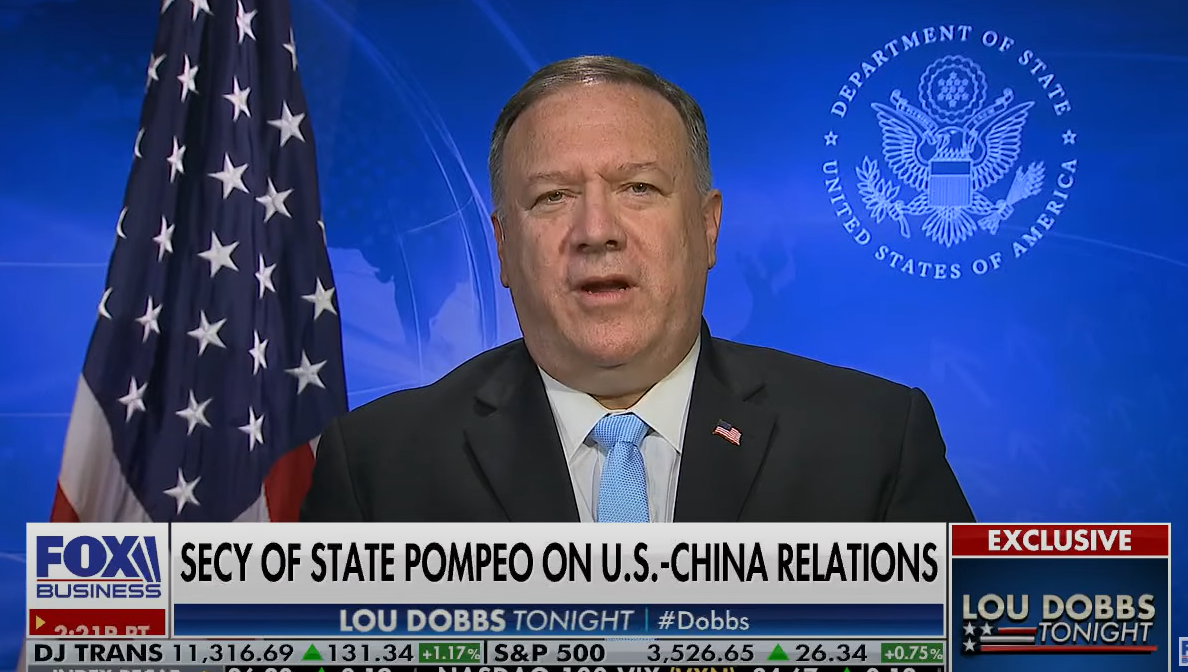Click the American flag lapel pin
Viewport: 1188px width, 672px height.
tap(727, 433)
